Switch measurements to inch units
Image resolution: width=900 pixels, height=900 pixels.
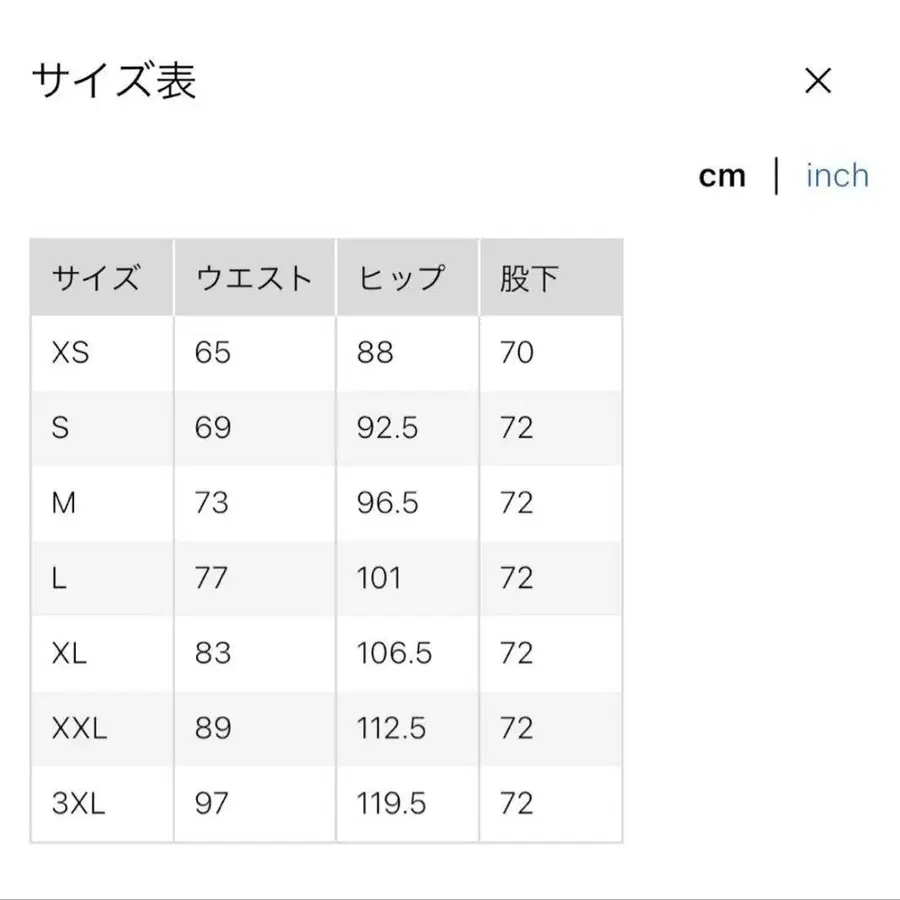coord(837,175)
